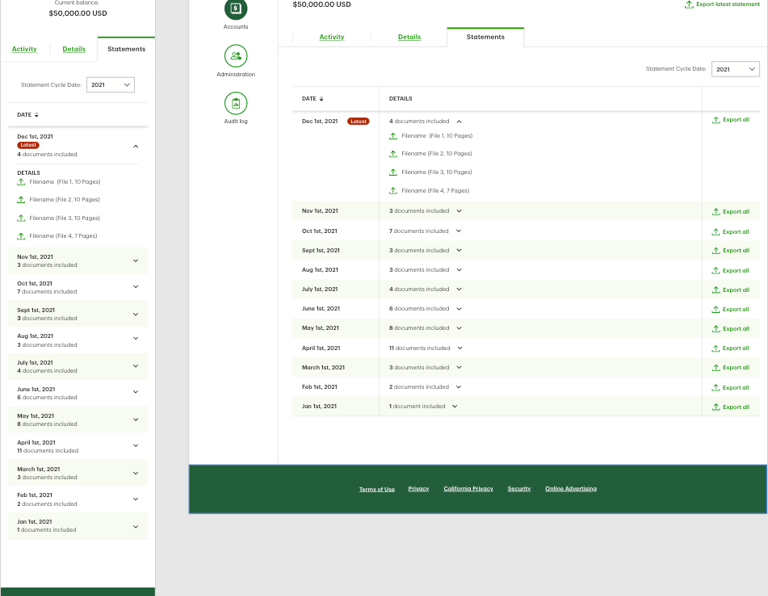Export all for Nov 1st, 2021 row
The image size is (768, 596).
[730, 212]
